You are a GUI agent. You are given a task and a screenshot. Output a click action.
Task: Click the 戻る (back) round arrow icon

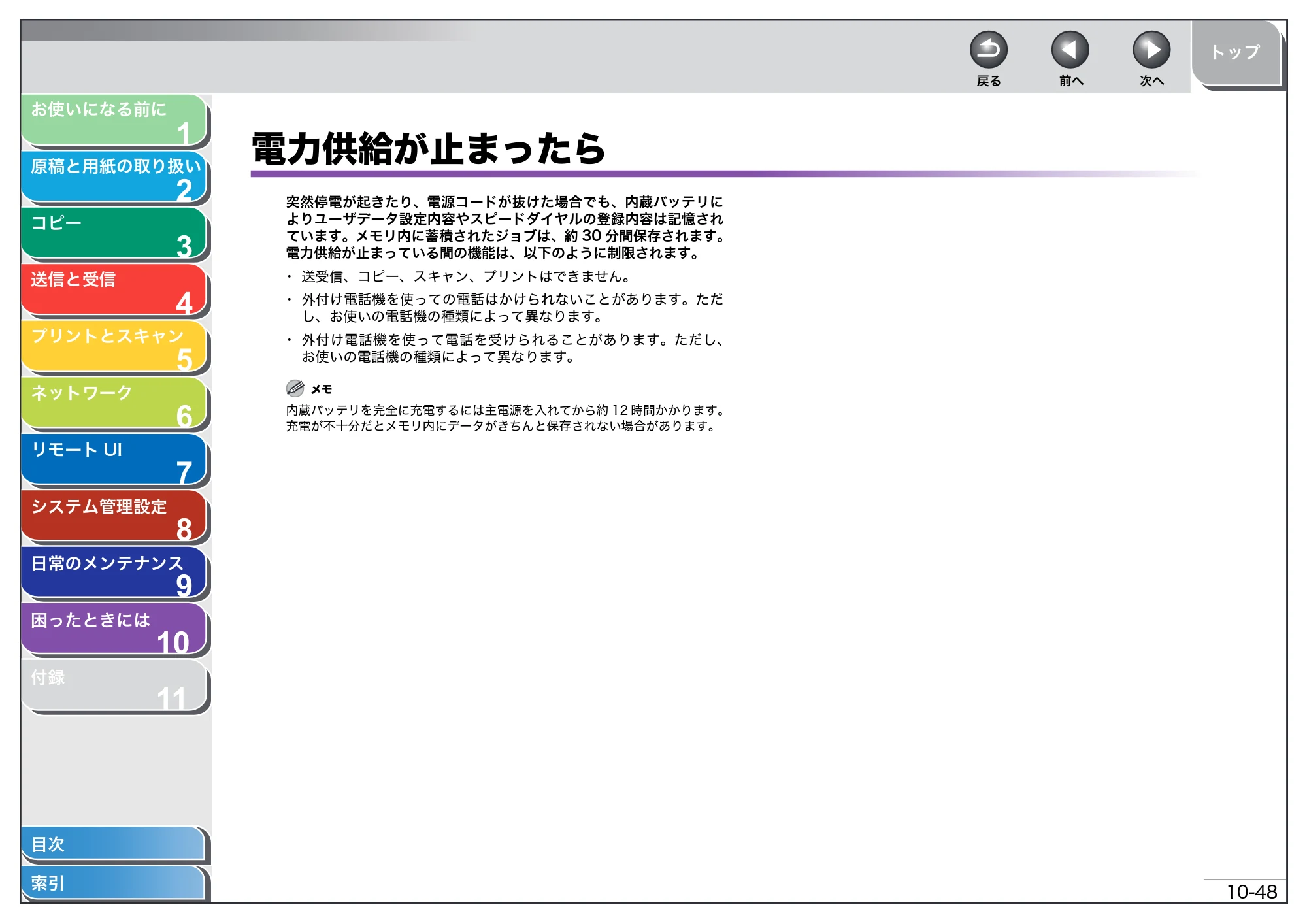click(x=988, y=50)
